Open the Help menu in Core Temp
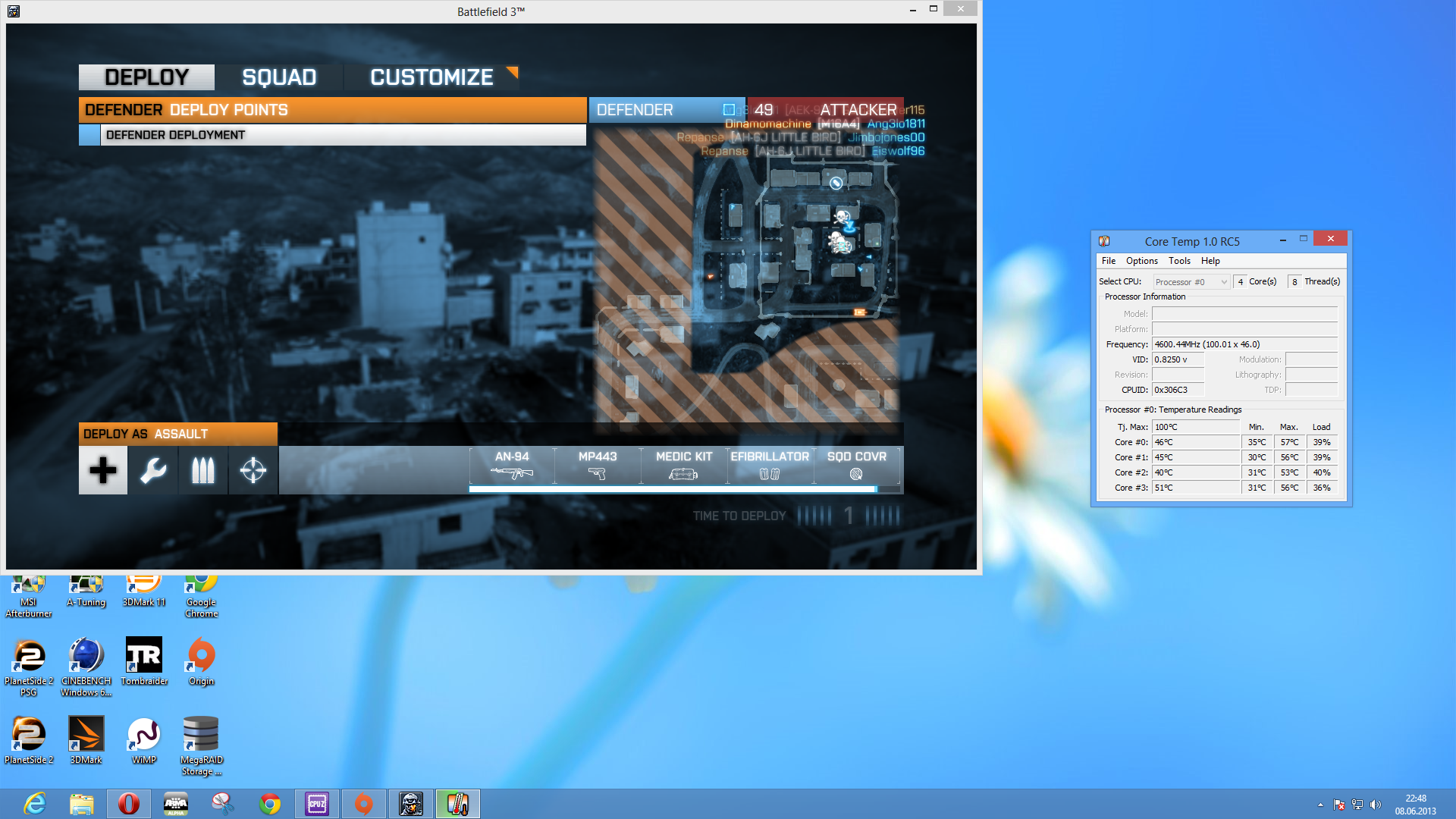This screenshot has width=1456, height=819. pyautogui.click(x=1210, y=261)
